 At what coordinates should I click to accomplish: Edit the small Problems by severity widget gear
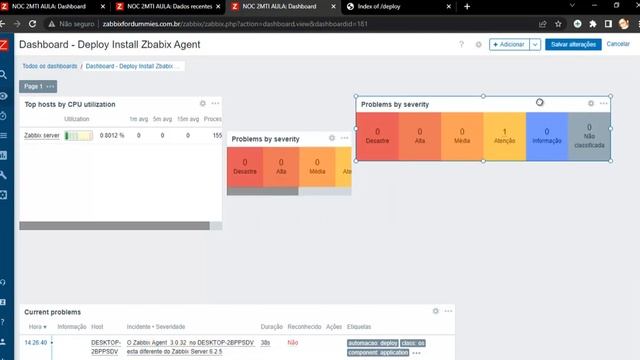[x=332, y=138]
